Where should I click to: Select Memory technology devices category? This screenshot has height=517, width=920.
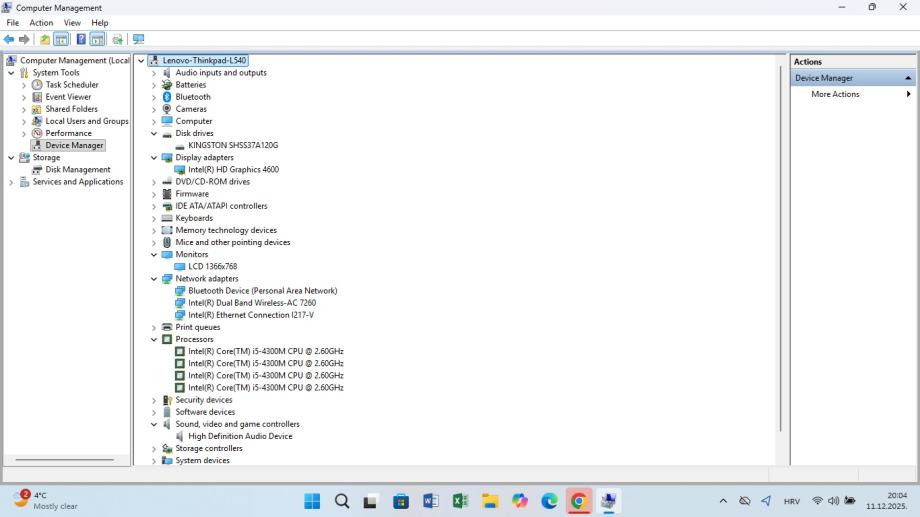(x=226, y=230)
